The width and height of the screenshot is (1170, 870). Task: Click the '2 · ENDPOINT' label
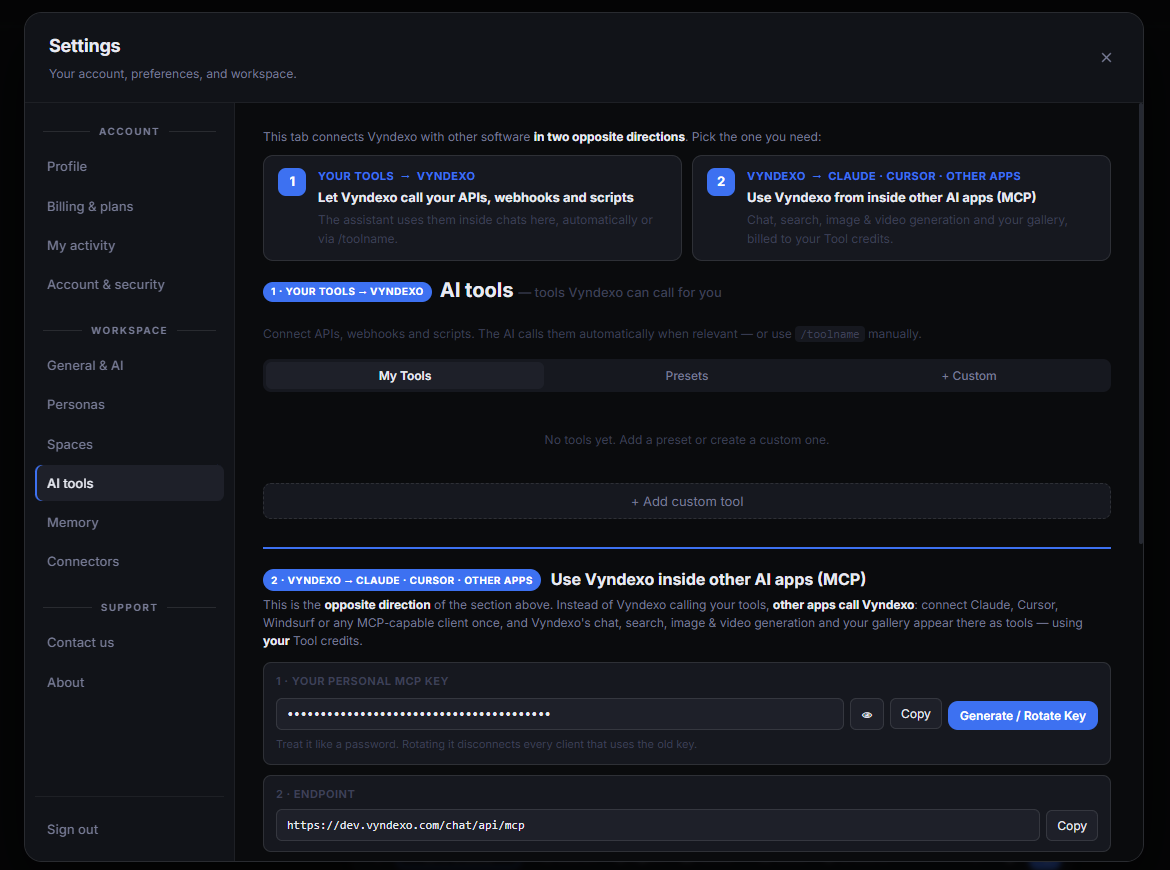pyautogui.click(x=315, y=794)
